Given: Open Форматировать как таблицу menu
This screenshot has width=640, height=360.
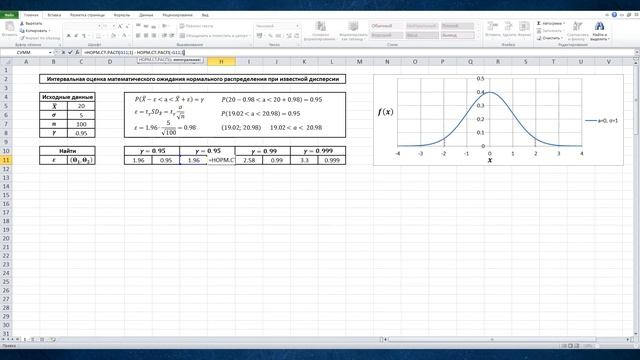Looking at the screenshot, I should click(353, 31).
